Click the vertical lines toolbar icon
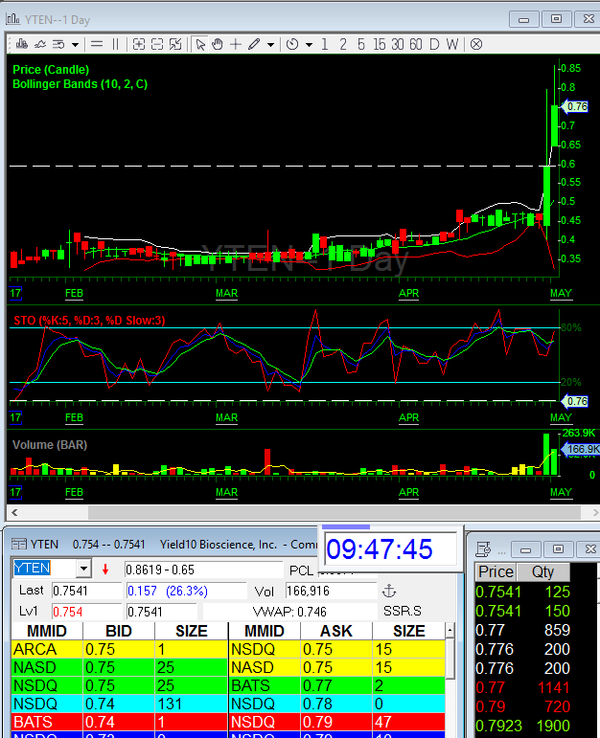The image size is (600, 738). pos(116,44)
